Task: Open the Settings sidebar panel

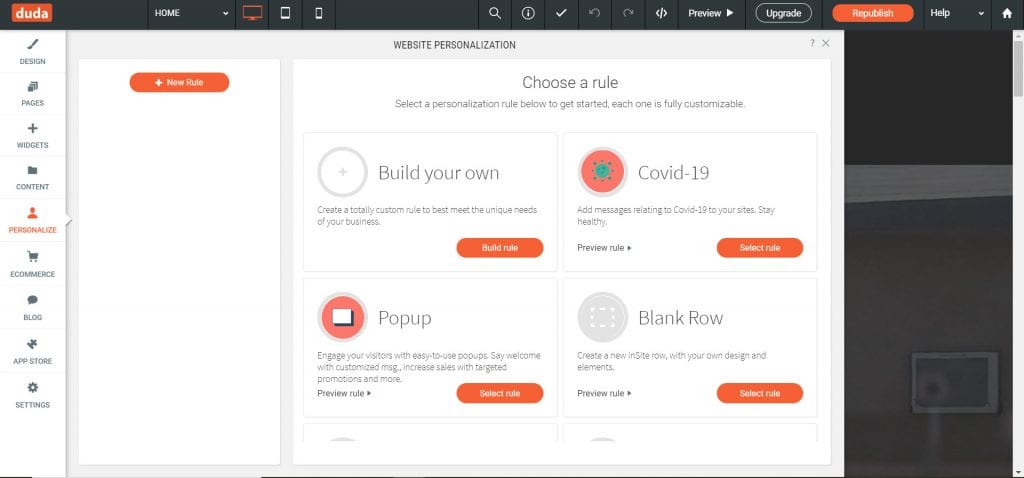Action: tap(33, 396)
